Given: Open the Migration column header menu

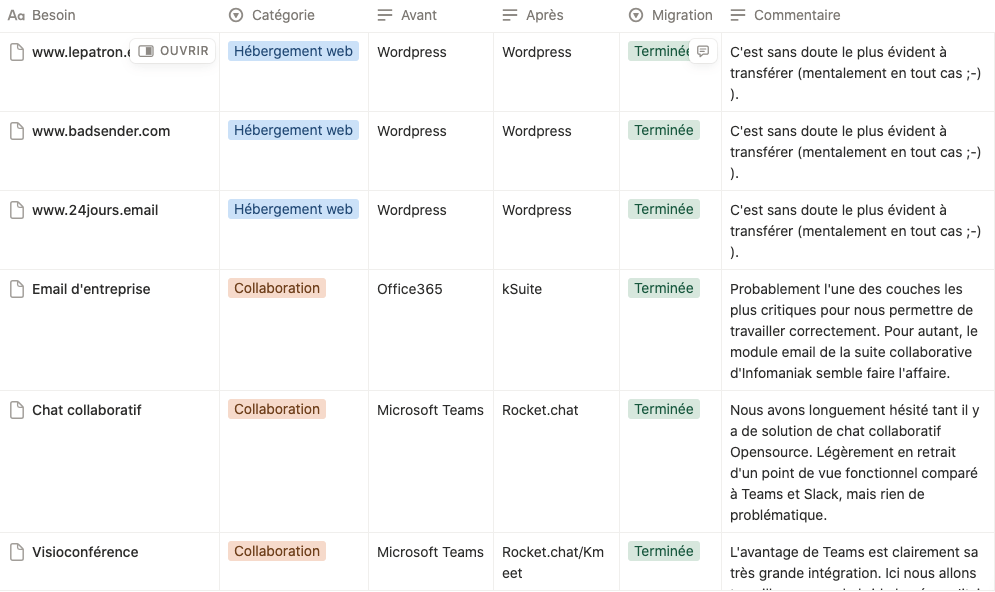Looking at the screenshot, I should 682,15.
